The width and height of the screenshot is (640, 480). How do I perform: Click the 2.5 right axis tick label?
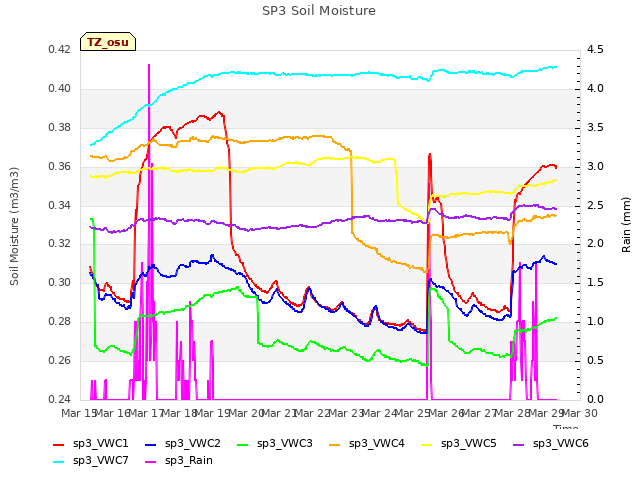coord(595,205)
